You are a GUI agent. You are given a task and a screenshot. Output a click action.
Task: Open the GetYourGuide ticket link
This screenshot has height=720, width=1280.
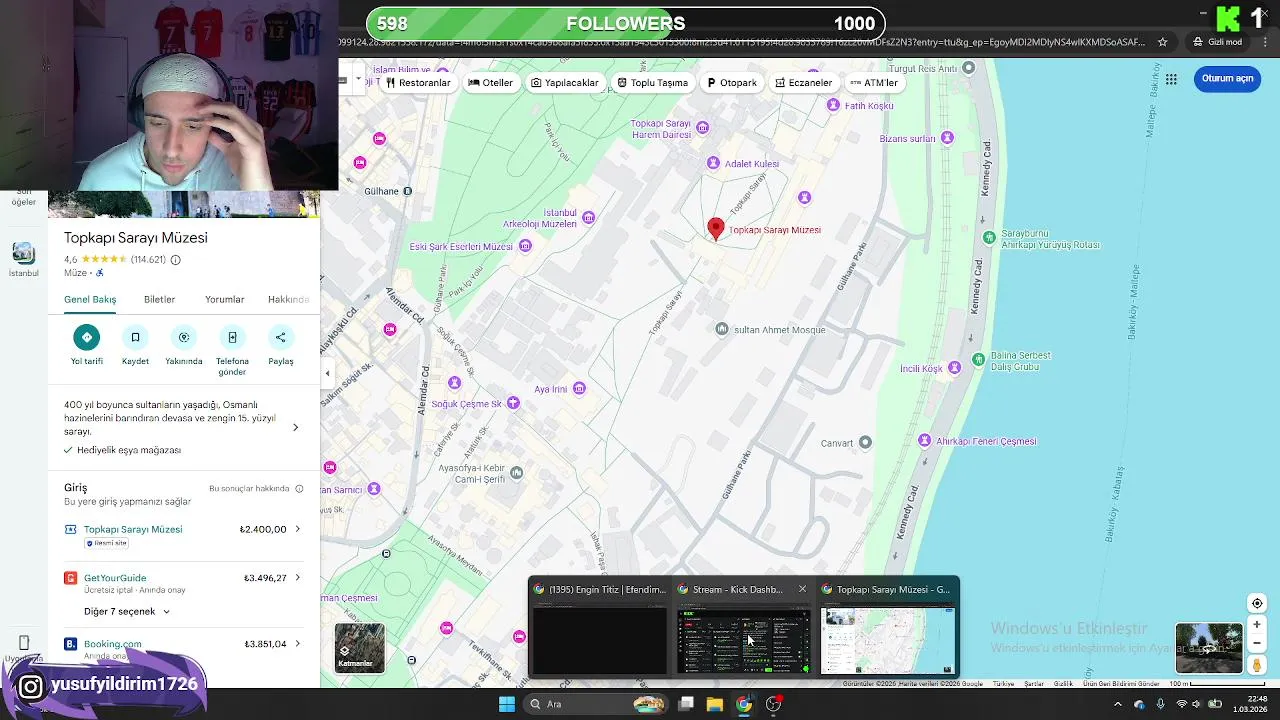115,578
